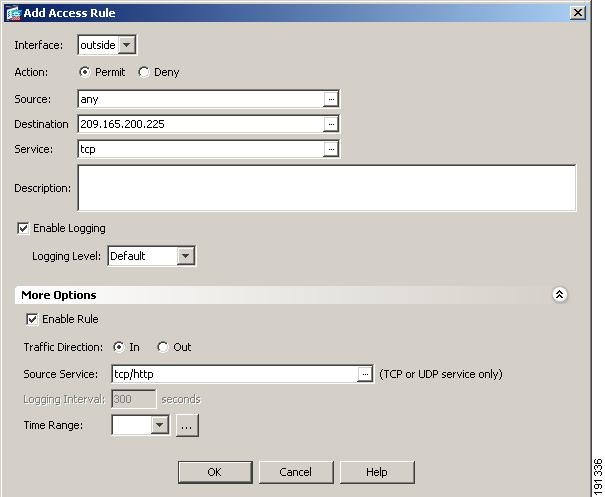Open the Destination browse ellipsis button
This screenshot has height=497, width=605.
(331, 124)
